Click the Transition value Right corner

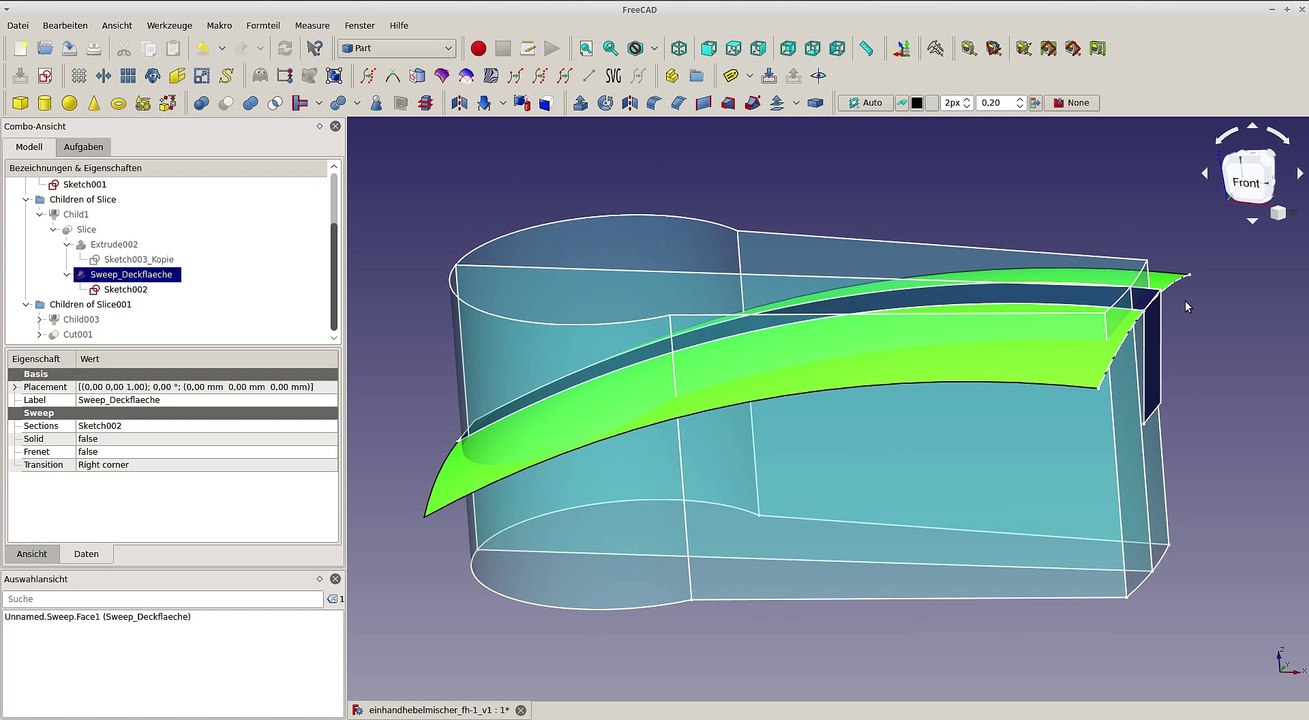pyautogui.click(x=207, y=465)
